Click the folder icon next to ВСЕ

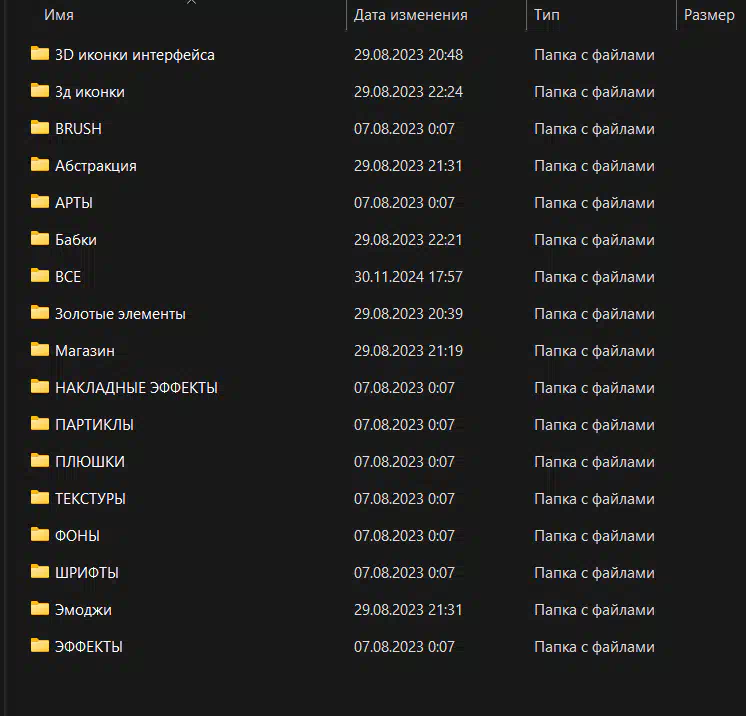pyautogui.click(x=40, y=275)
